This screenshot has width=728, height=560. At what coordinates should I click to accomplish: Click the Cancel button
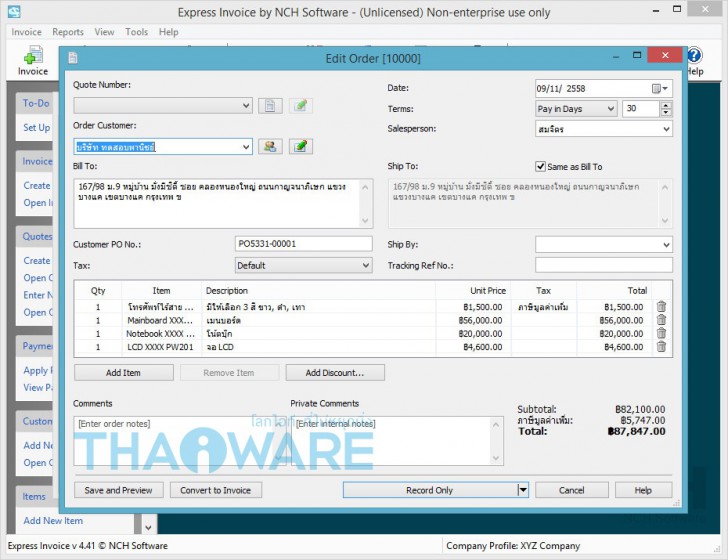[572, 490]
